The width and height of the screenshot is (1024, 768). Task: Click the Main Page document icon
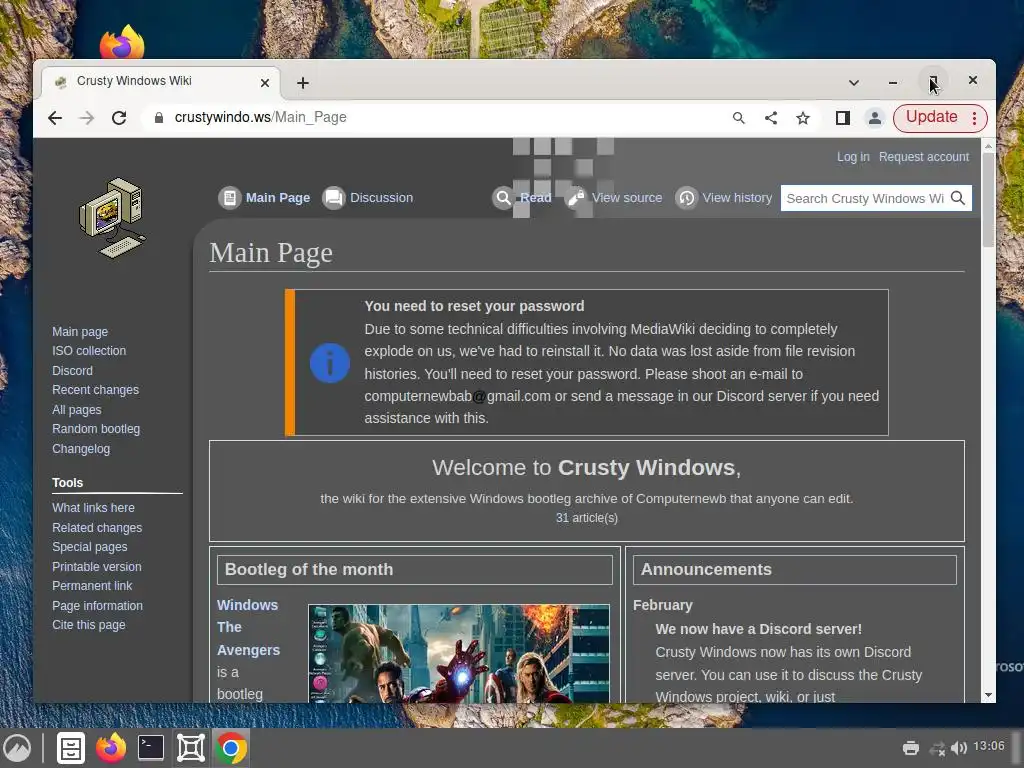click(x=230, y=198)
